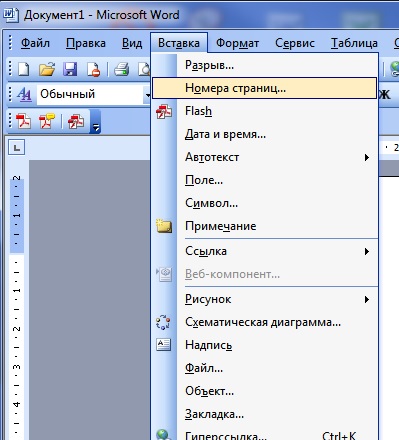The height and width of the screenshot is (440, 399).
Task: Open the Вид menu
Action: tap(132, 43)
